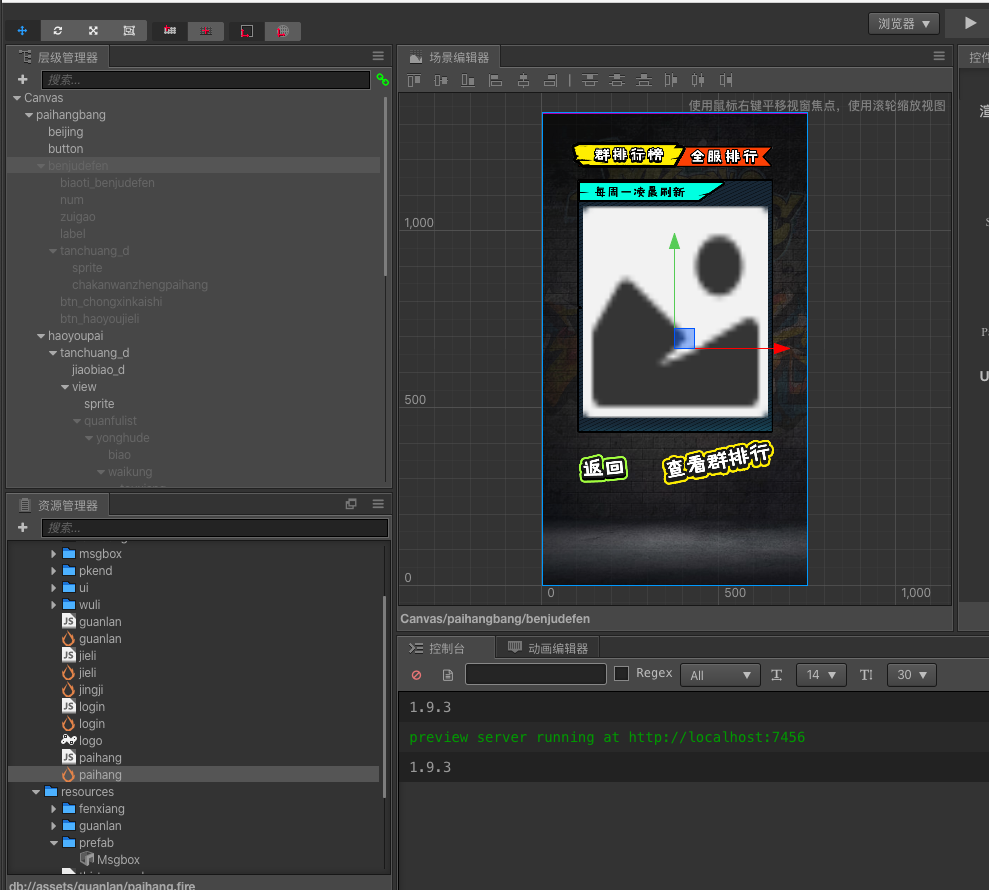Screen dimensions: 989x890
Task: Pop out the assets panel window icon
Action: tap(351, 504)
